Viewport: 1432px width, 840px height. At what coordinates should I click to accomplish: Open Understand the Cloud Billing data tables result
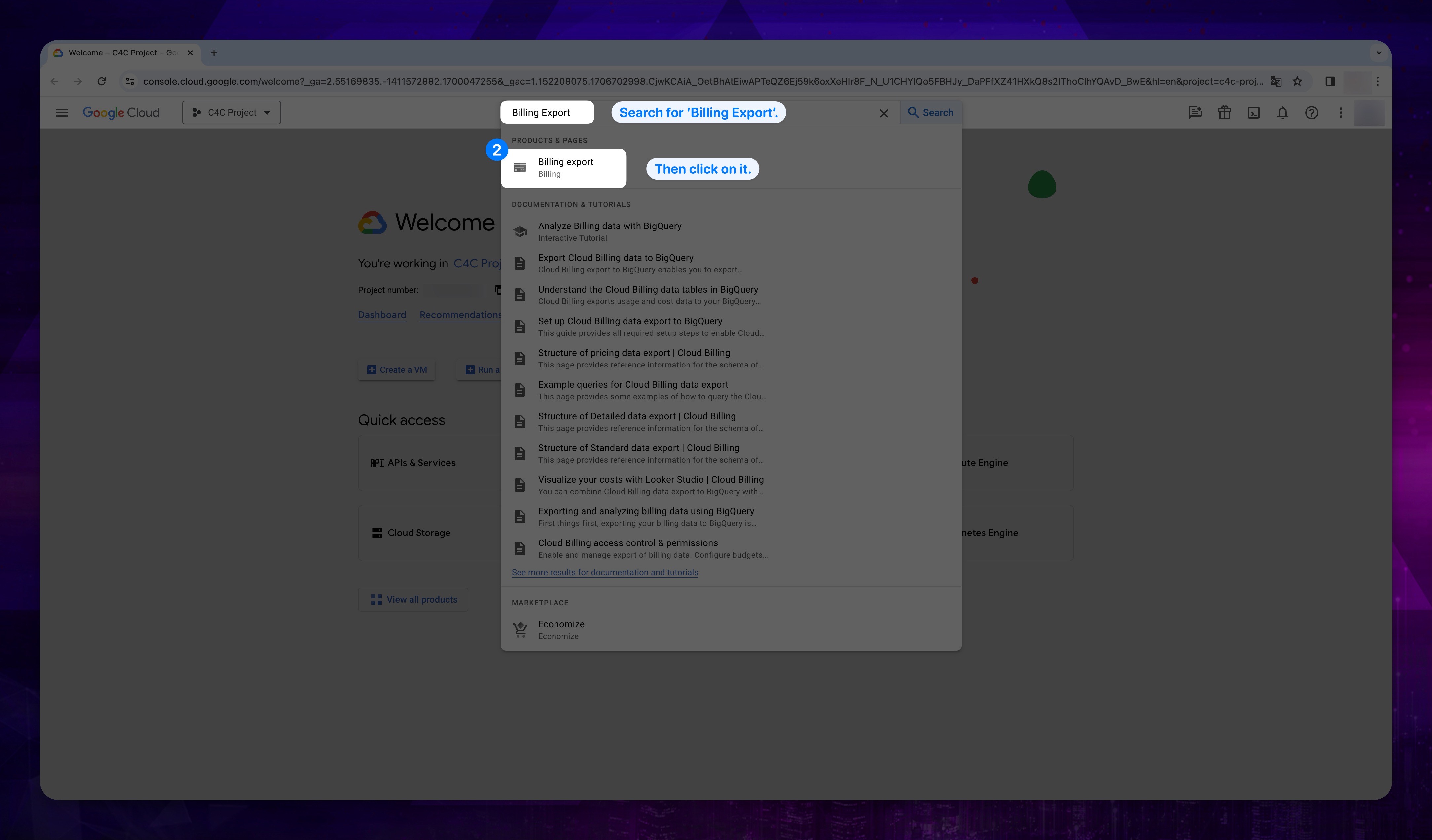tap(731, 295)
